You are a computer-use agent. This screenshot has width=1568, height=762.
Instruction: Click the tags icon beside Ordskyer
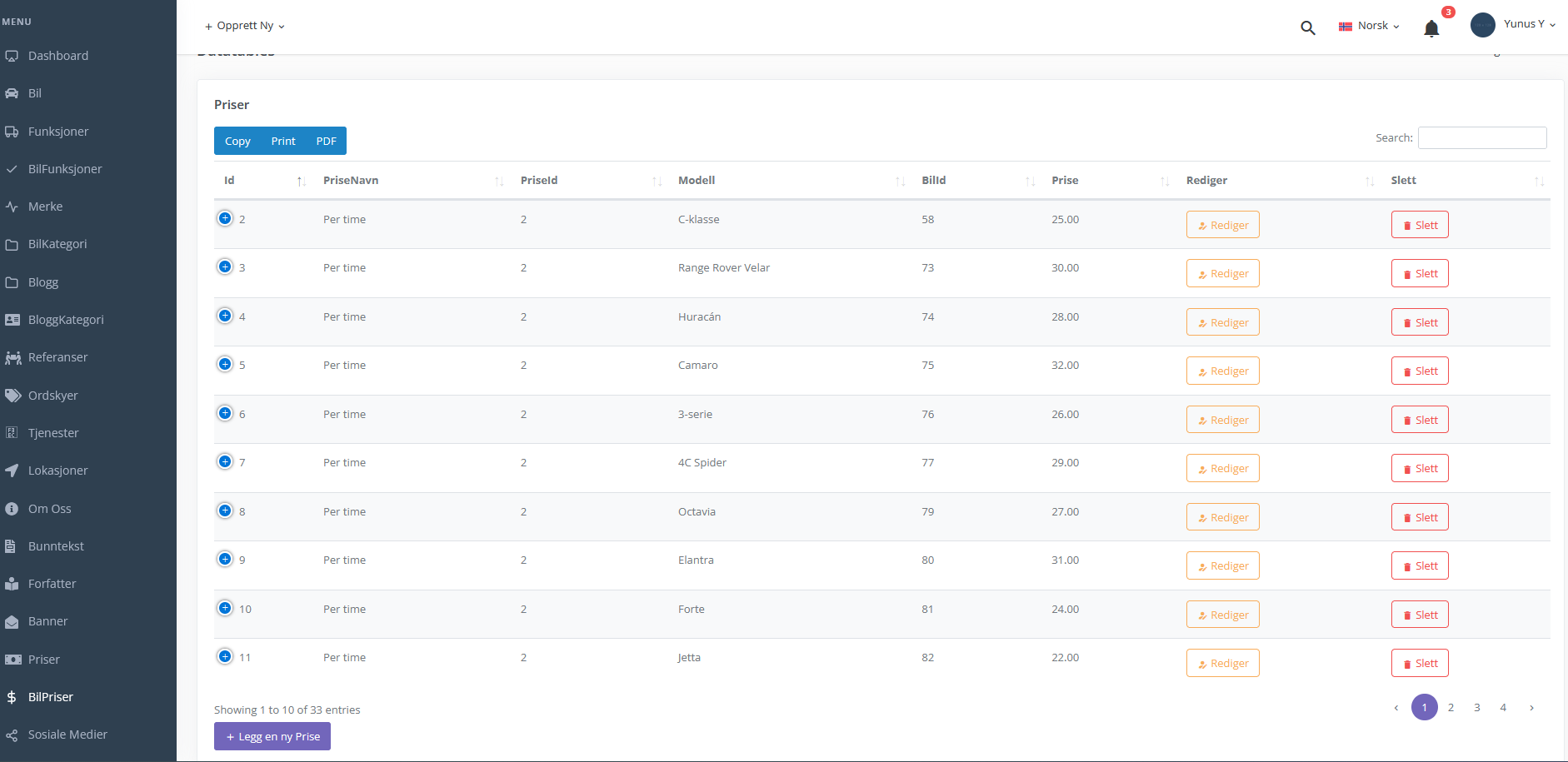point(12,396)
